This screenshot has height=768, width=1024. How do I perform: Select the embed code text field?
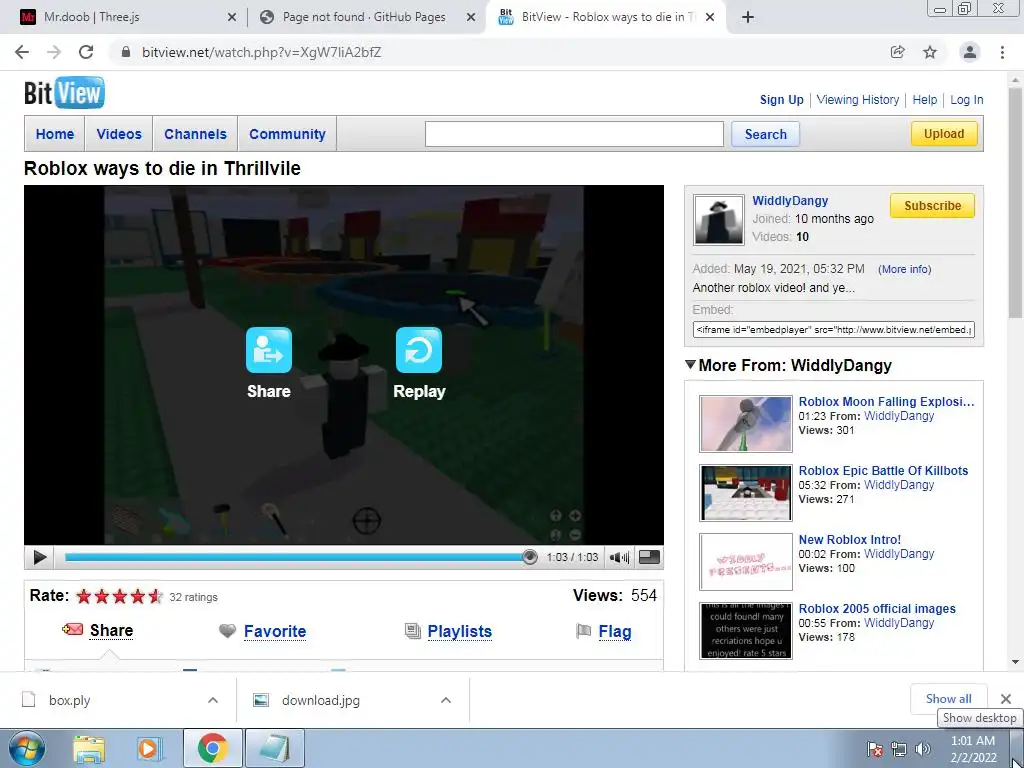click(833, 329)
